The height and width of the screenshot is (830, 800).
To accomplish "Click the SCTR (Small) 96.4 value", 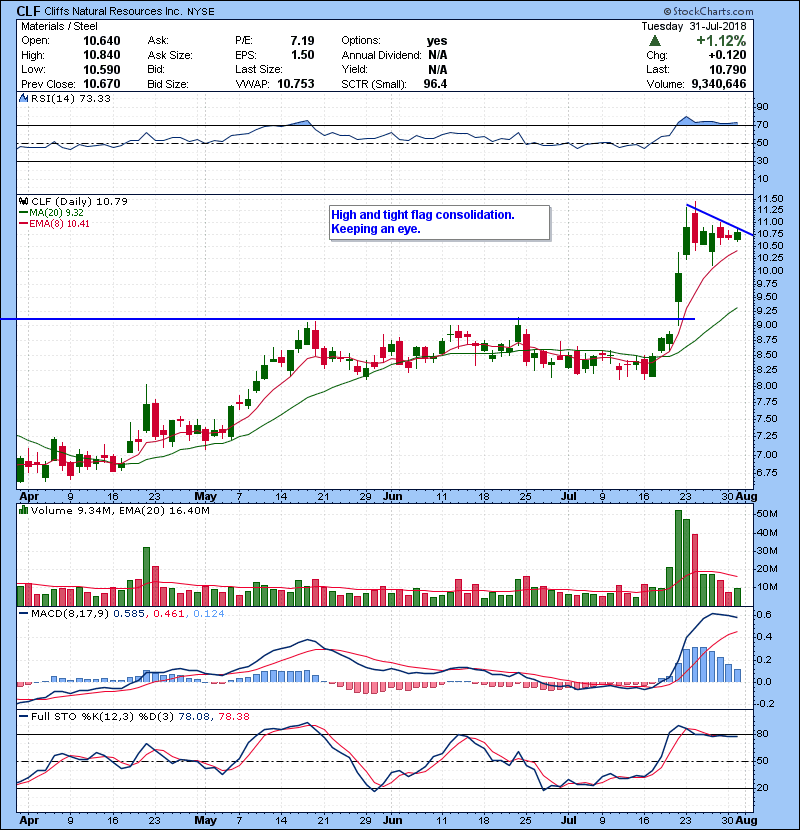I will click(x=435, y=84).
